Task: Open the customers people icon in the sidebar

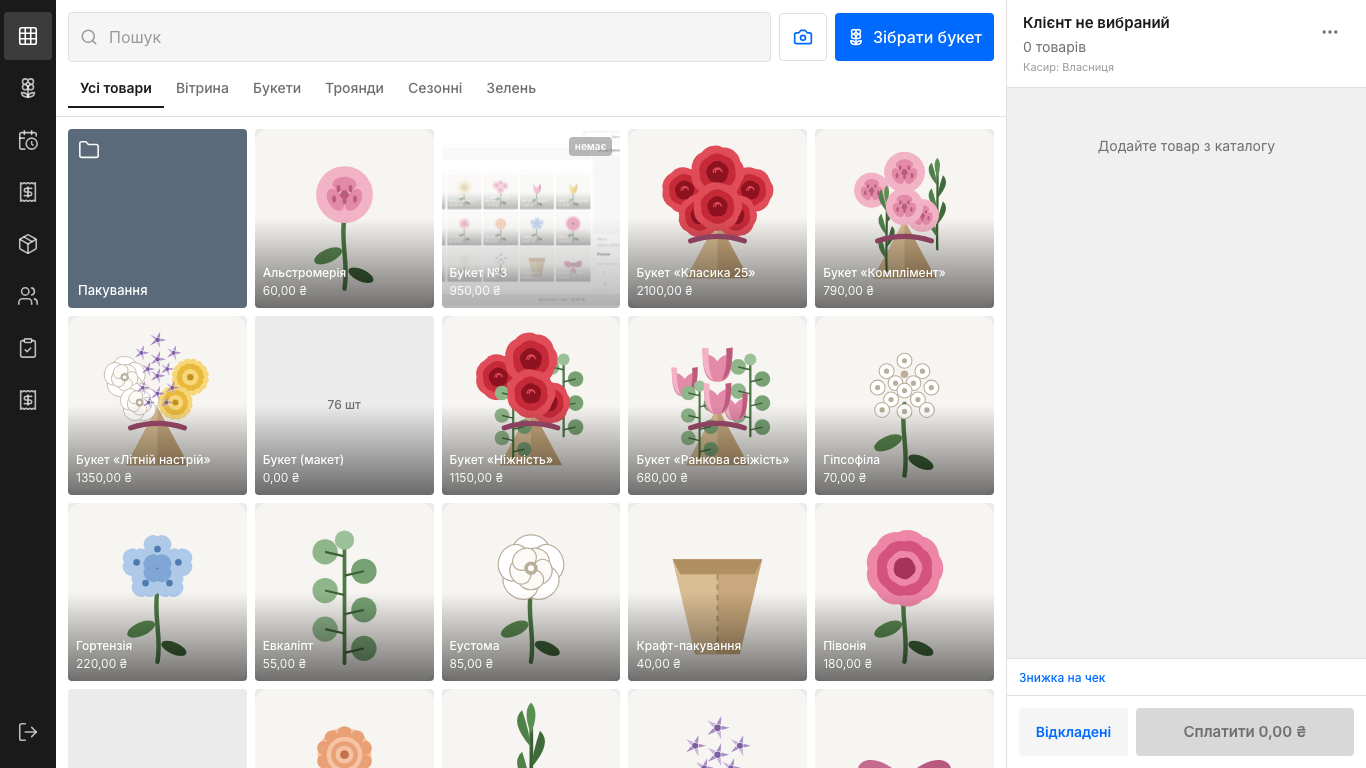Action: click(x=28, y=296)
